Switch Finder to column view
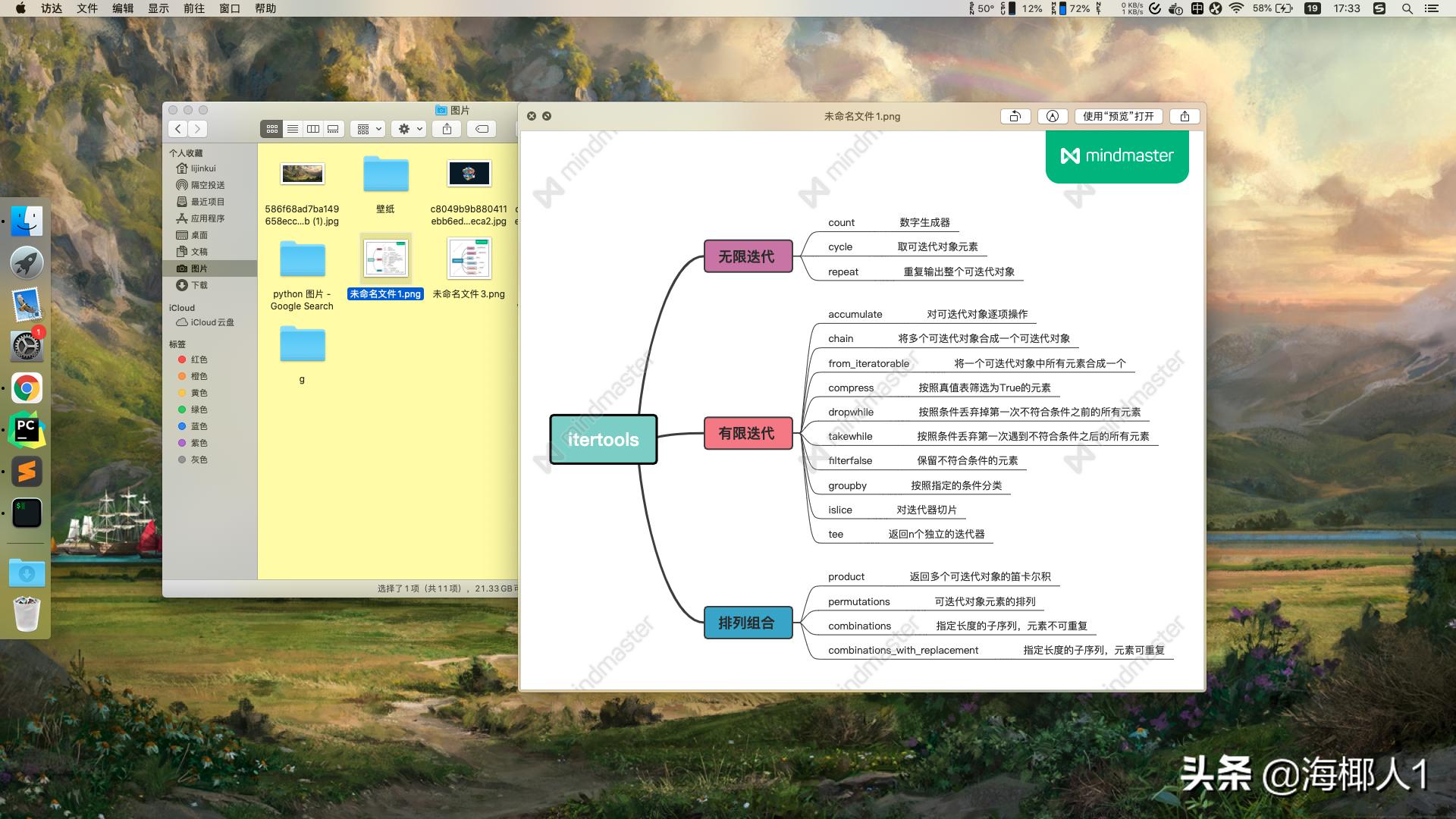 [312, 129]
